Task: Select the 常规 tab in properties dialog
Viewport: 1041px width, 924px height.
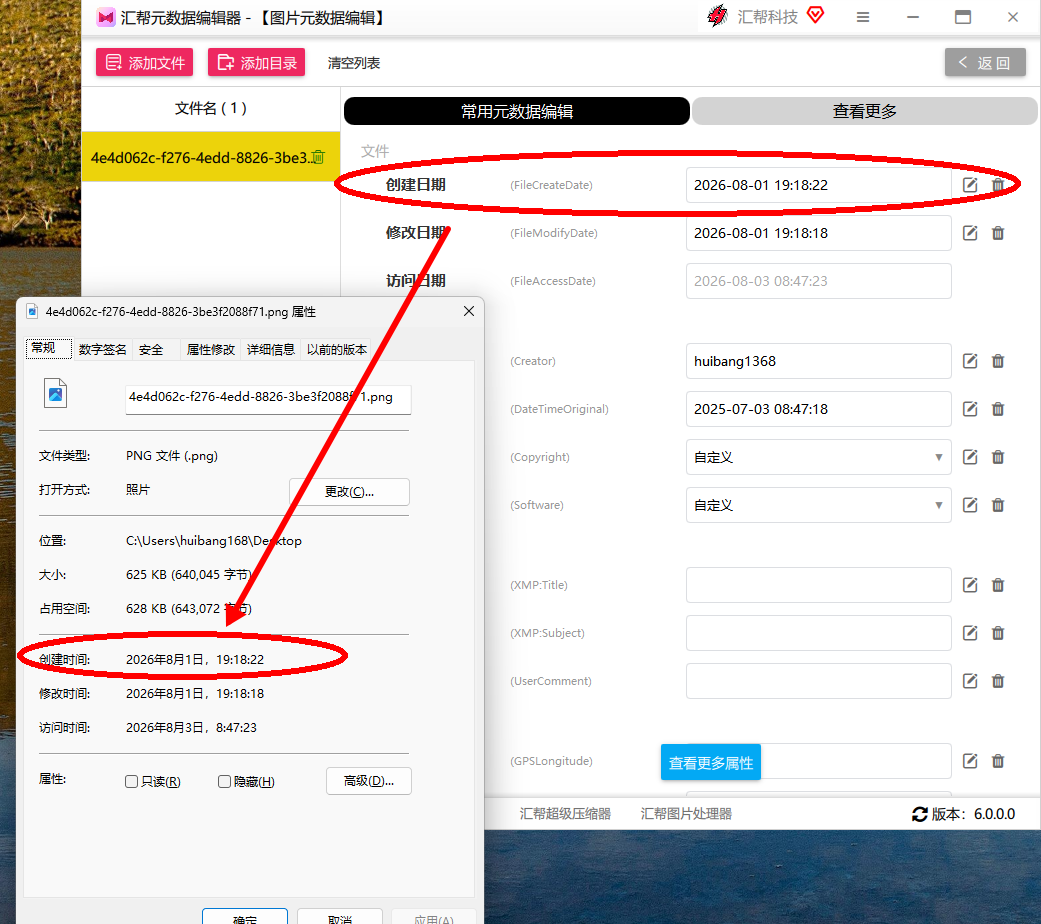Action: [48, 348]
